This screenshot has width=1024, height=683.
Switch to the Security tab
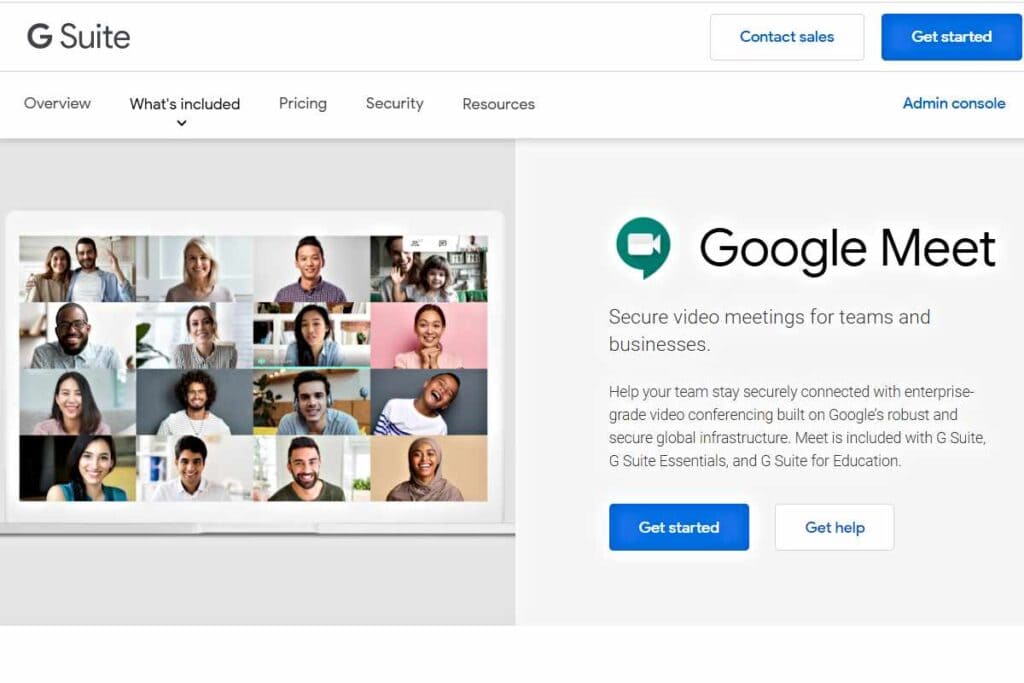(394, 103)
